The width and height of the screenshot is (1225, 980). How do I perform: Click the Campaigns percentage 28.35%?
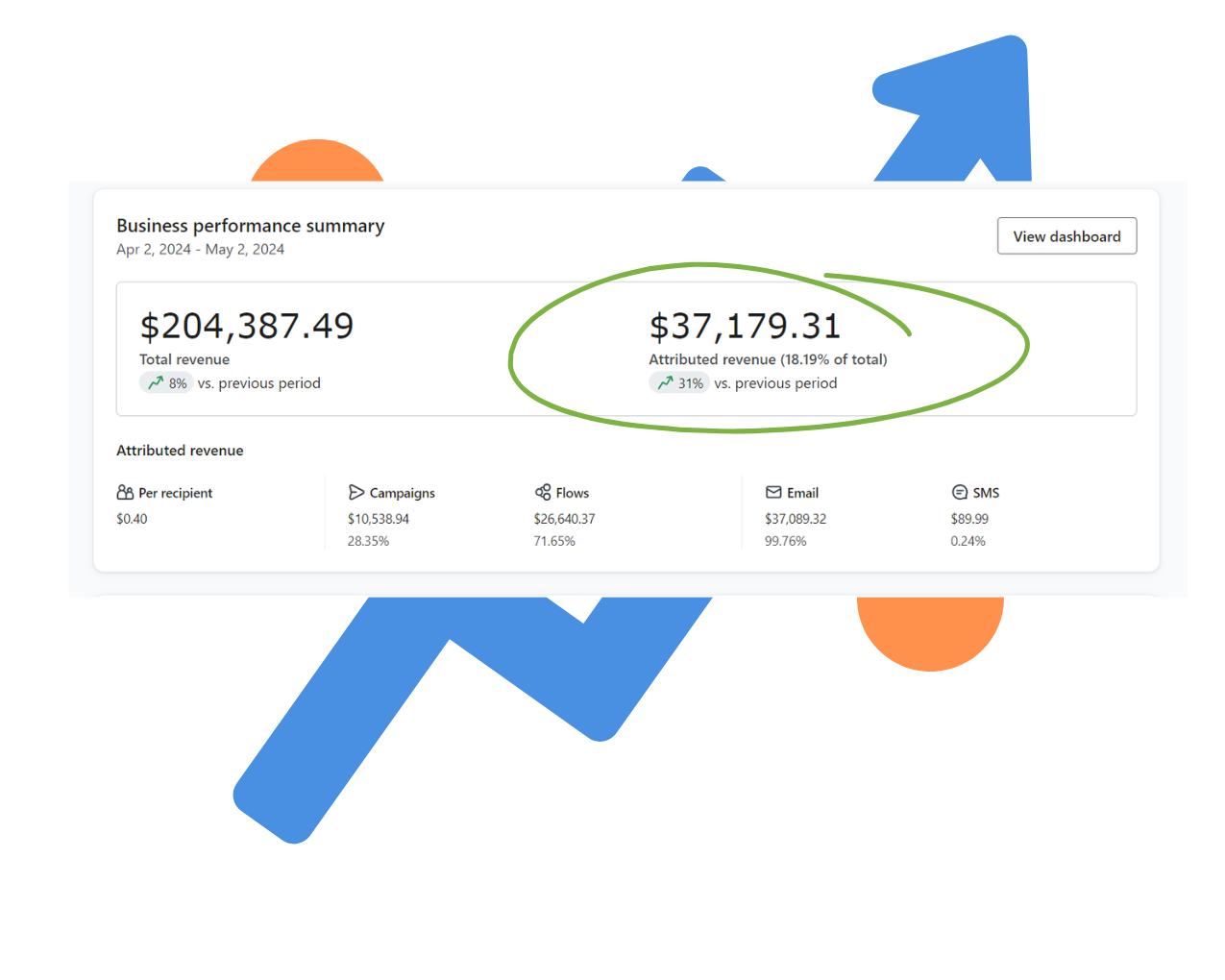click(x=368, y=542)
